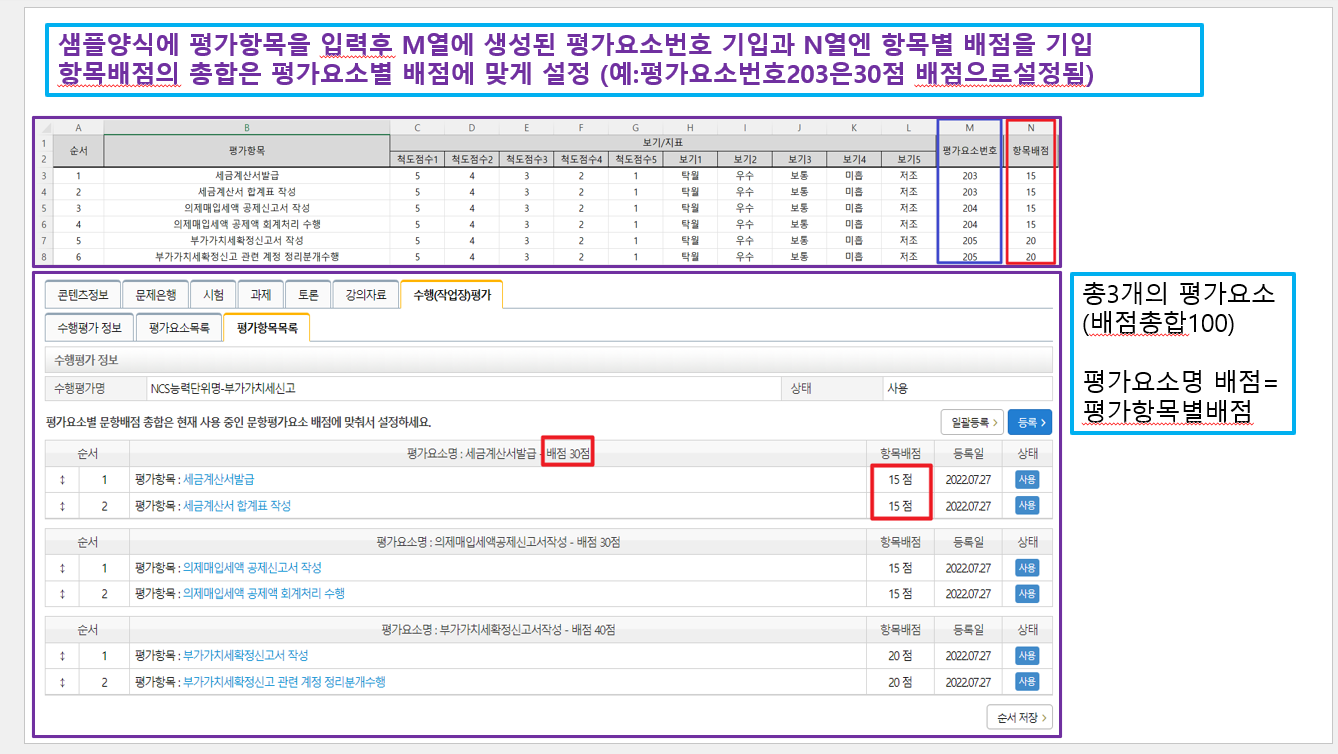Open the 강의자료 tab
This screenshot has height=754, width=1338.
tap(364, 295)
